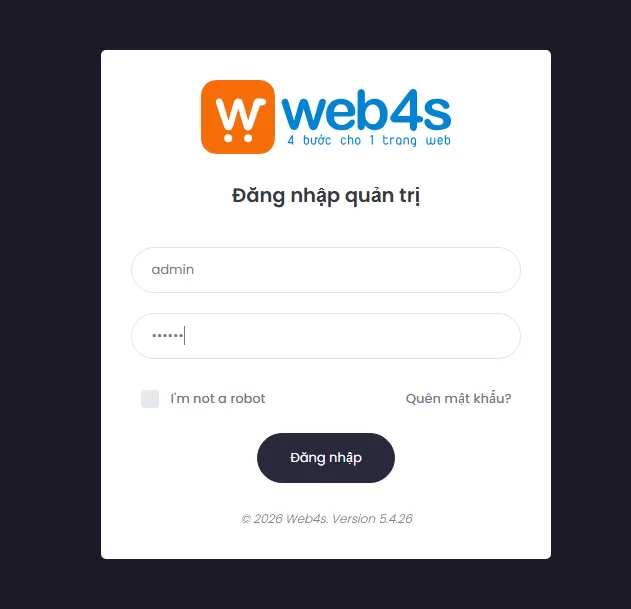Click the orange W shopping cart logo icon
The width and height of the screenshot is (631, 609).
(238, 117)
